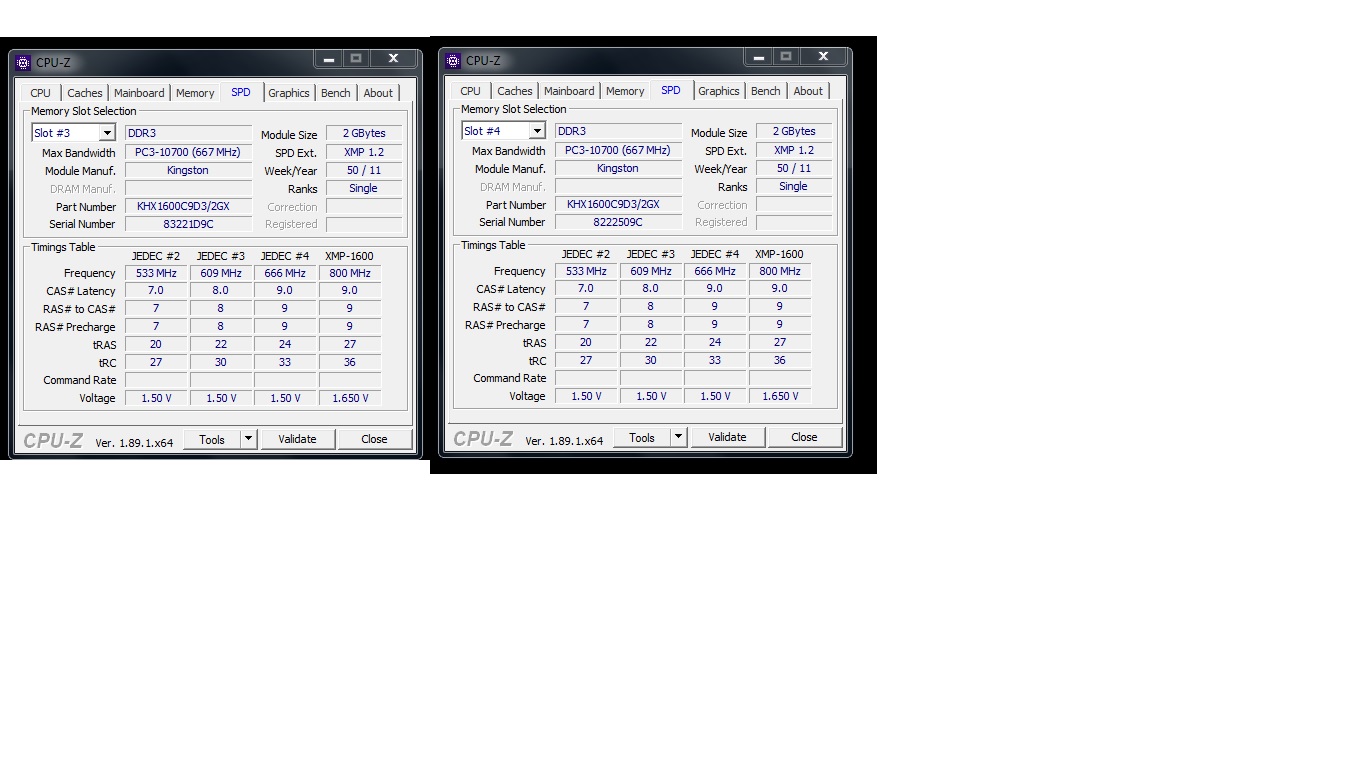Click 1.650 V XMP voltage in Slot #4 window
This screenshot has width=1366, height=768.
[780, 396]
